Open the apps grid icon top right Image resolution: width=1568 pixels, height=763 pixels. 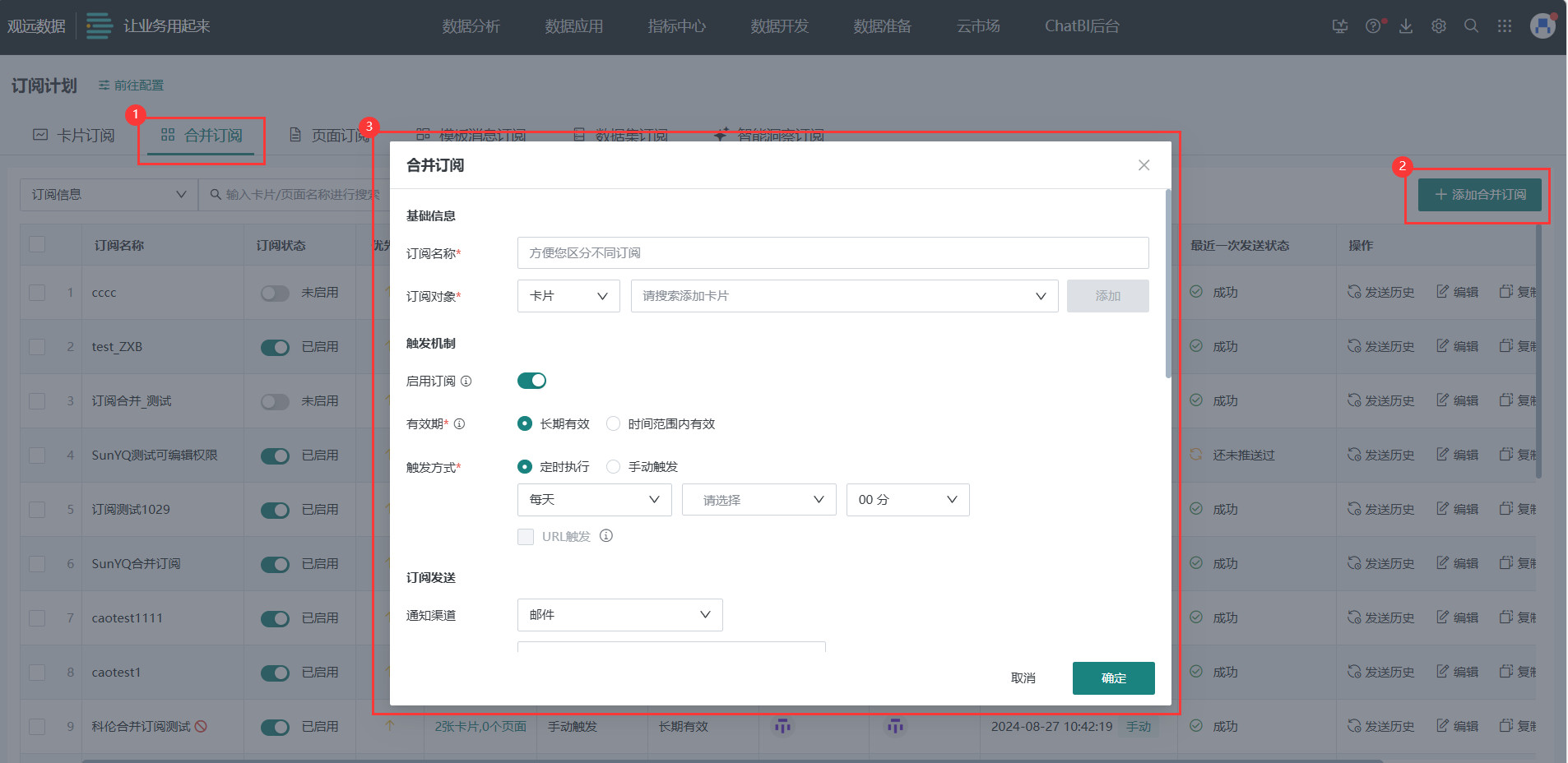[x=1505, y=25]
